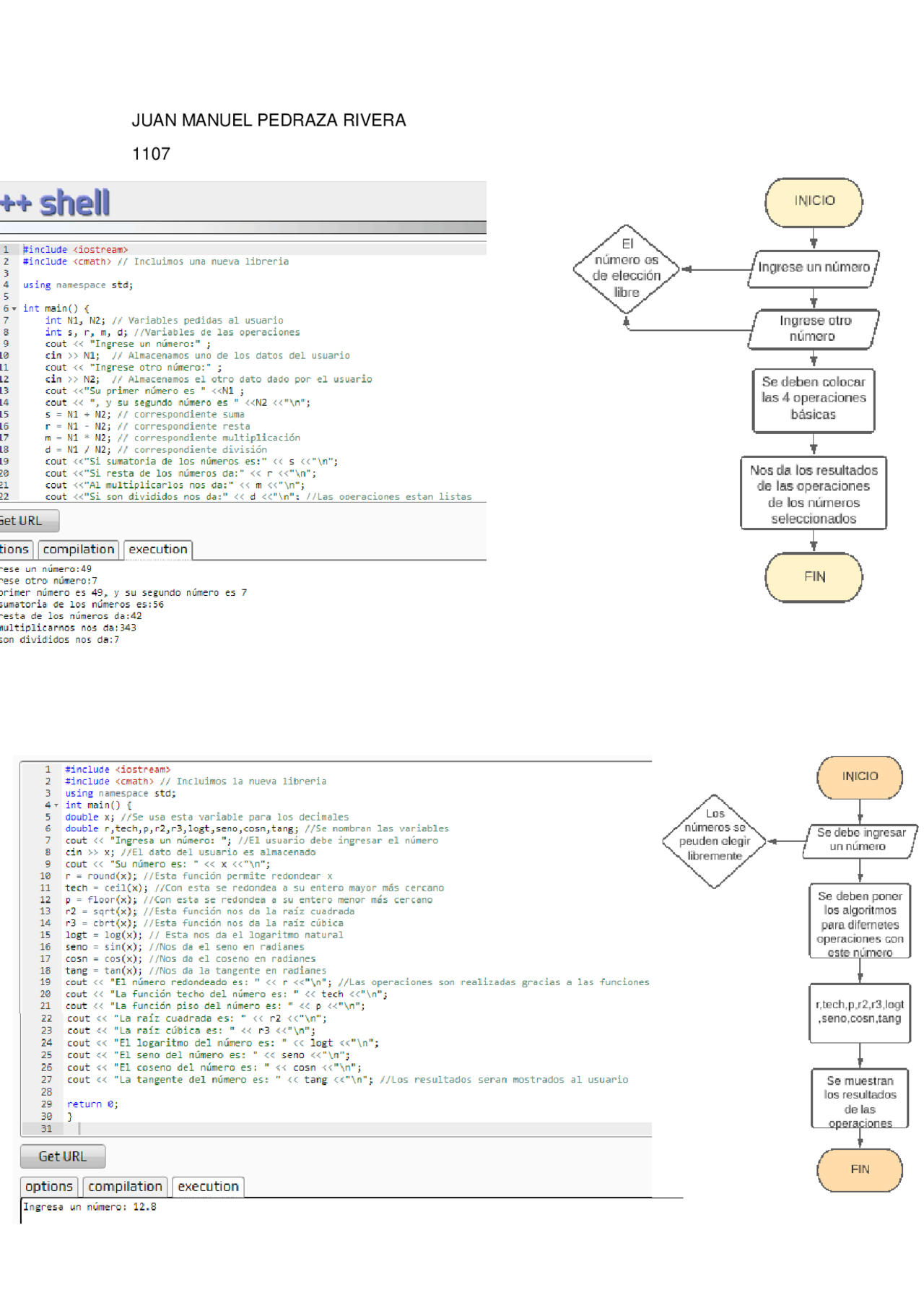
Task: Select the 'Ingrese un número' input shape
Action: 814,268
